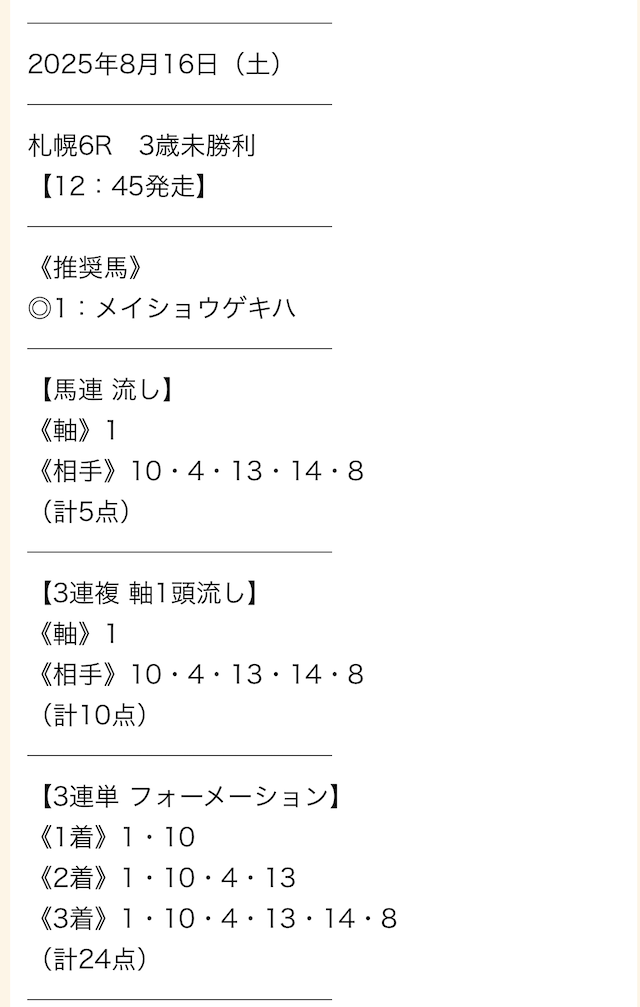Screen dimensions: 640x1007
Task: Select the 《推奨馬》 heading
Action: click(86, 268)
